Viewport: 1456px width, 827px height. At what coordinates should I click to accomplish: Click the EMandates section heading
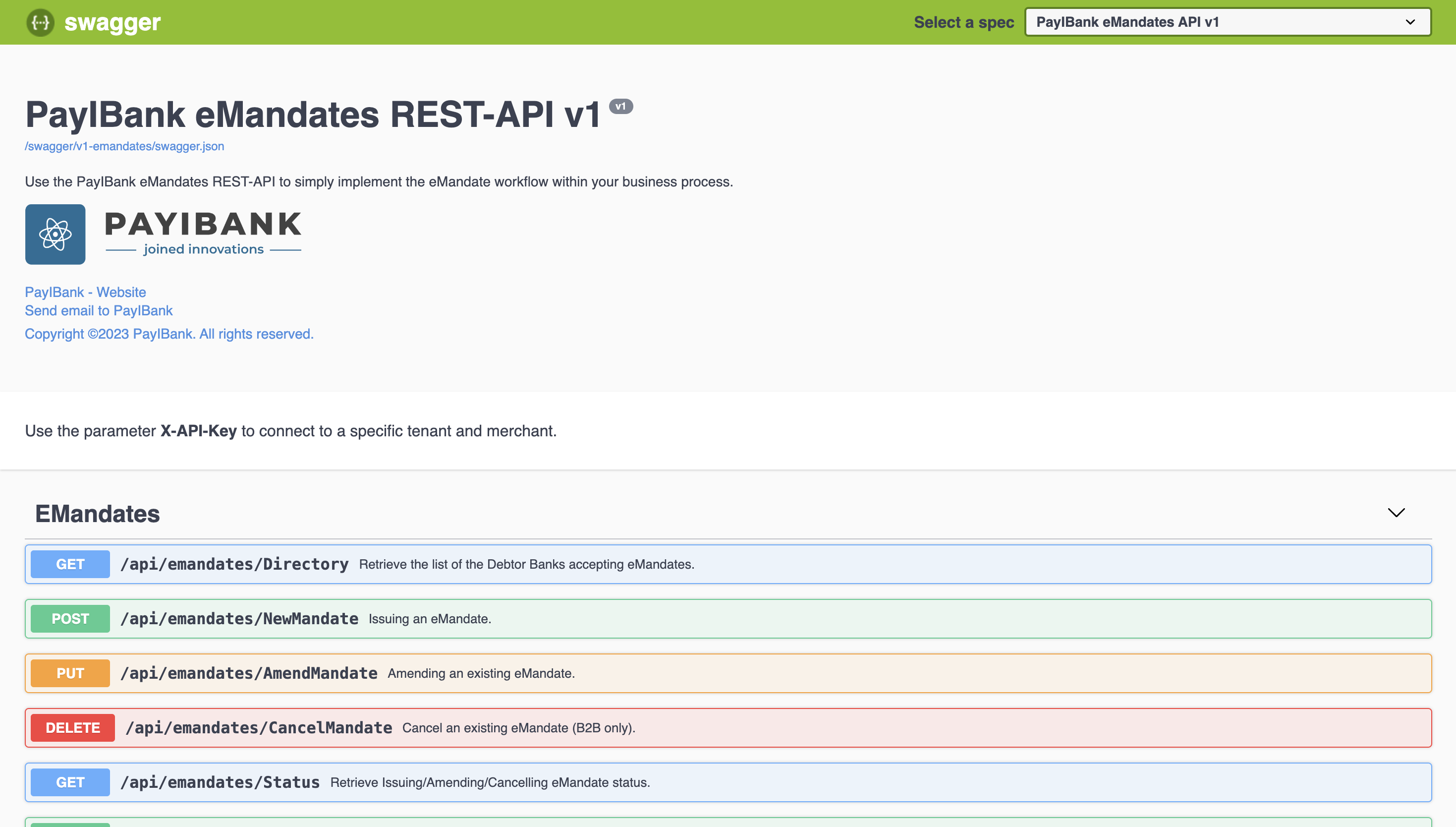pyautogui.click(x=98, y=514)
